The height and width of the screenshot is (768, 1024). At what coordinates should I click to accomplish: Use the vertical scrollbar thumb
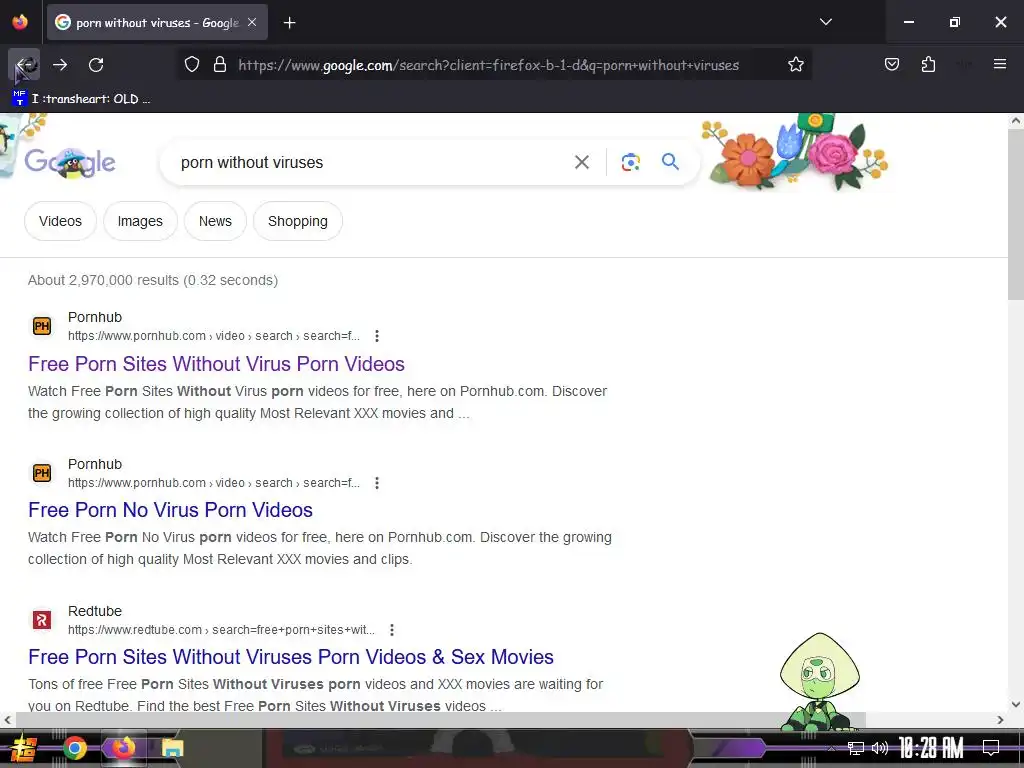1015,216
